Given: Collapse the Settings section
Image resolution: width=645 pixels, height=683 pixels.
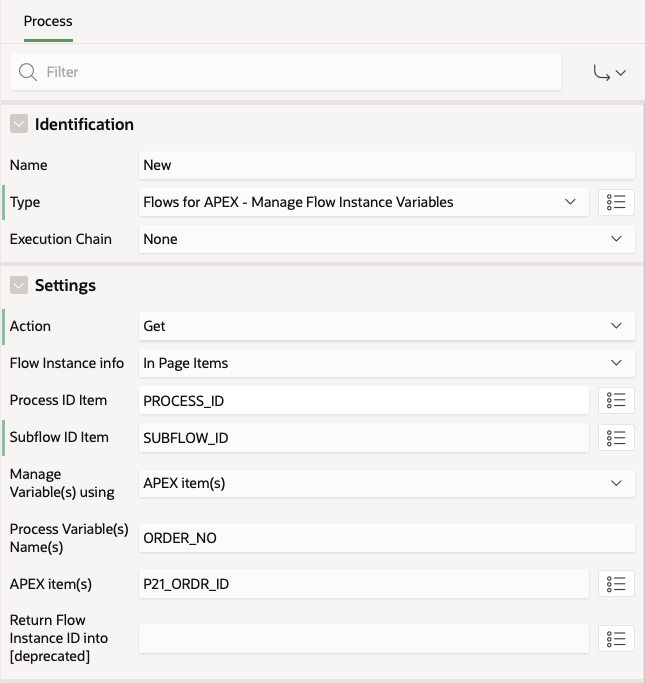Looking at the screenshot, I should [x=19, y=285].
